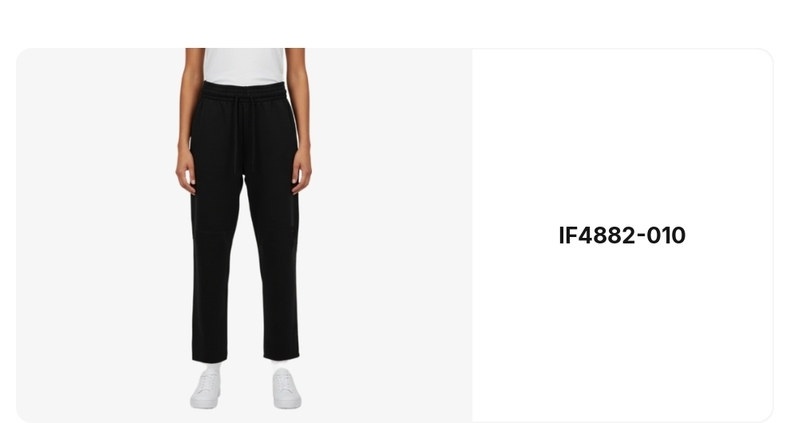Click the model's hand on the right side

pyautogui.click(x=301, y=172)
